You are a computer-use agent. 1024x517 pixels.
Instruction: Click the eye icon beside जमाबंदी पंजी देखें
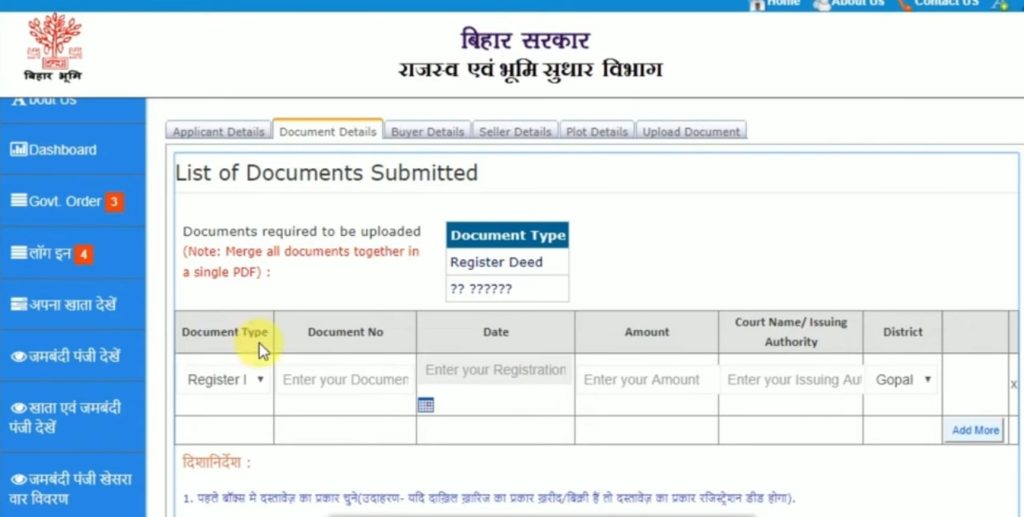[19, 356]
